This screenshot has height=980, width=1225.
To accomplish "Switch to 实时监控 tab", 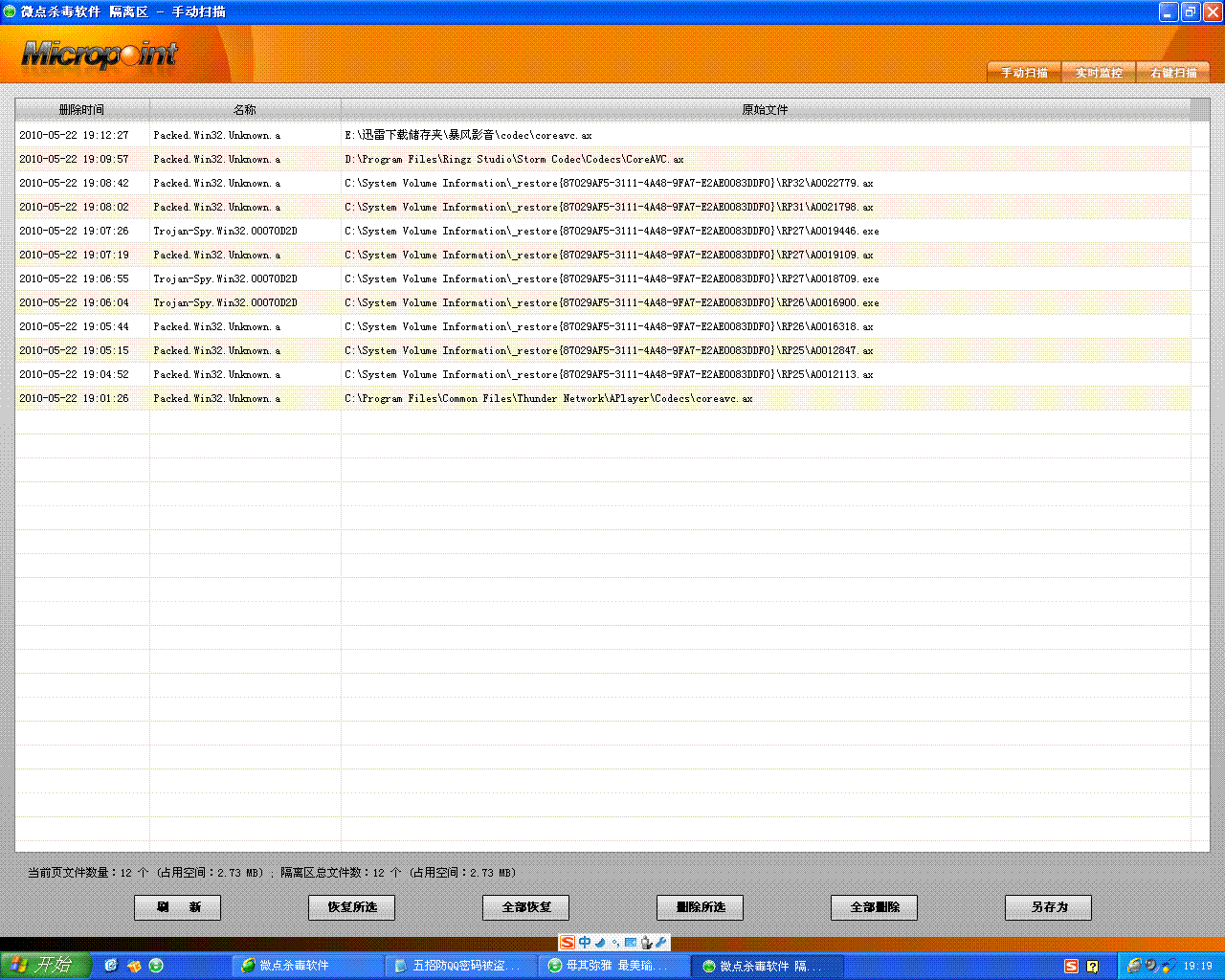I will click(1099, 73).
